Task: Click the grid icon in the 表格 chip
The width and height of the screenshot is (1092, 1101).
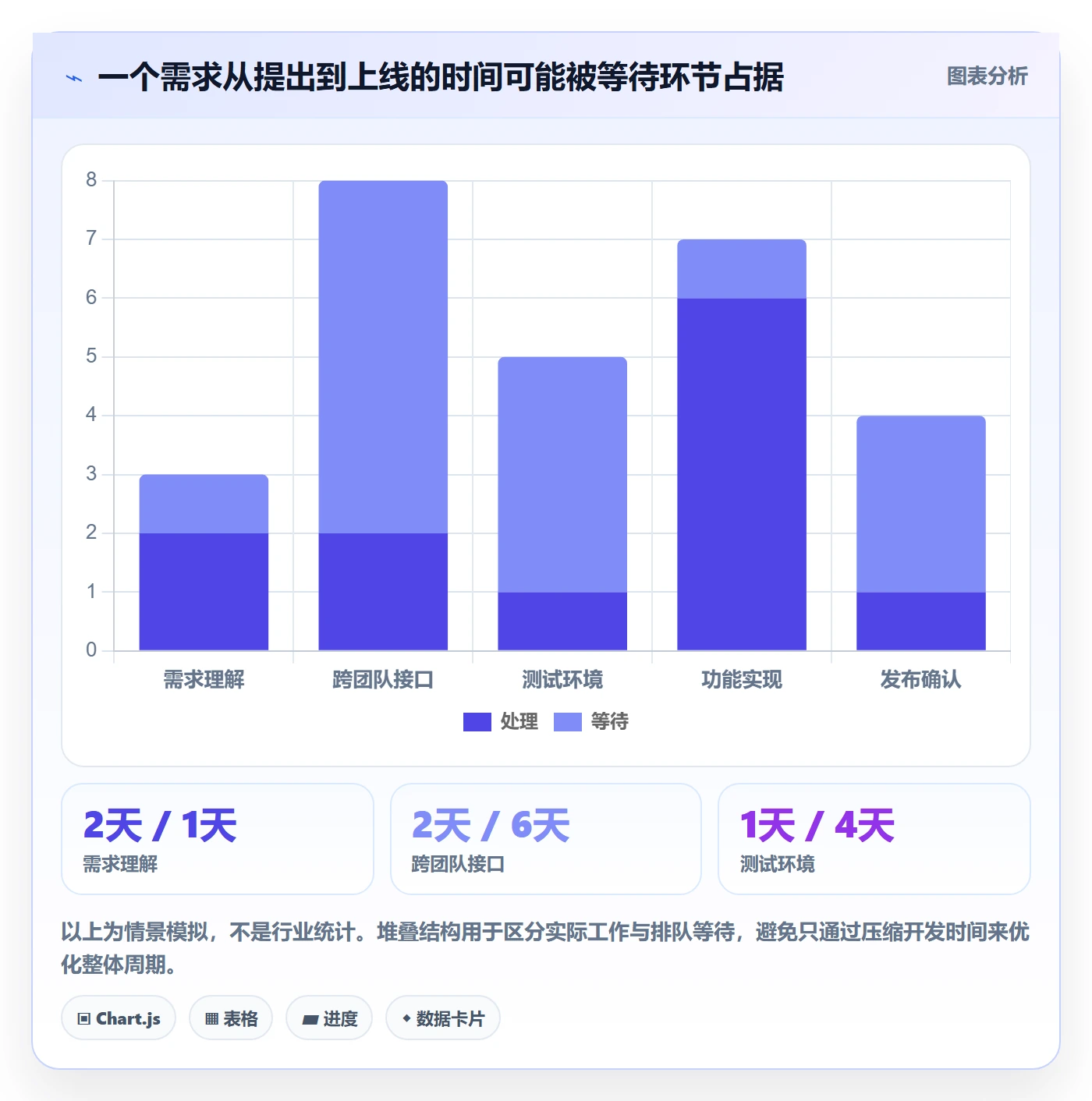Action: click(211, 1019)
